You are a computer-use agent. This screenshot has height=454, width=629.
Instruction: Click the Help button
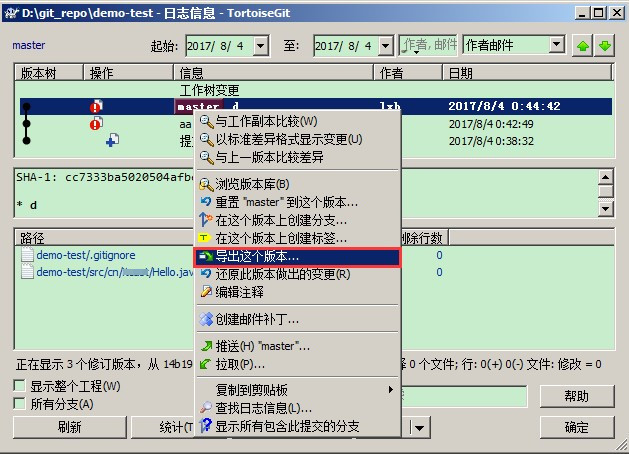pyautogui.click(x=577, y=396)
